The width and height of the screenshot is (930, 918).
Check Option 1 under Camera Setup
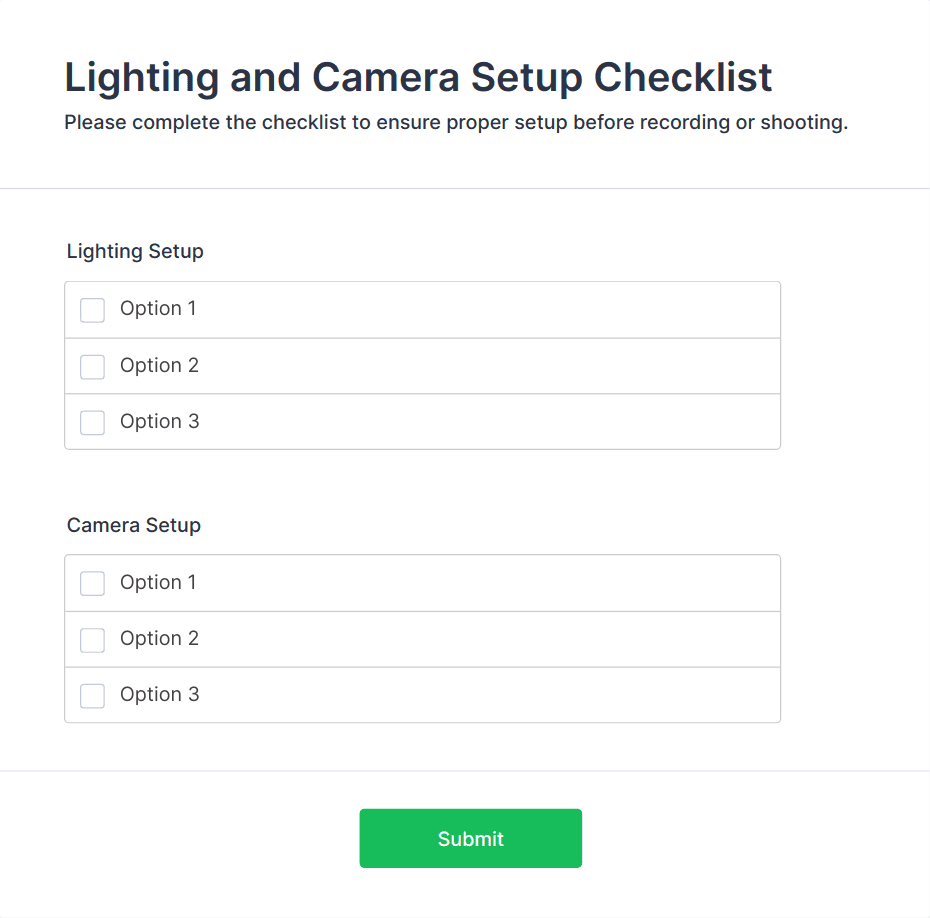[x=92, y=583]
